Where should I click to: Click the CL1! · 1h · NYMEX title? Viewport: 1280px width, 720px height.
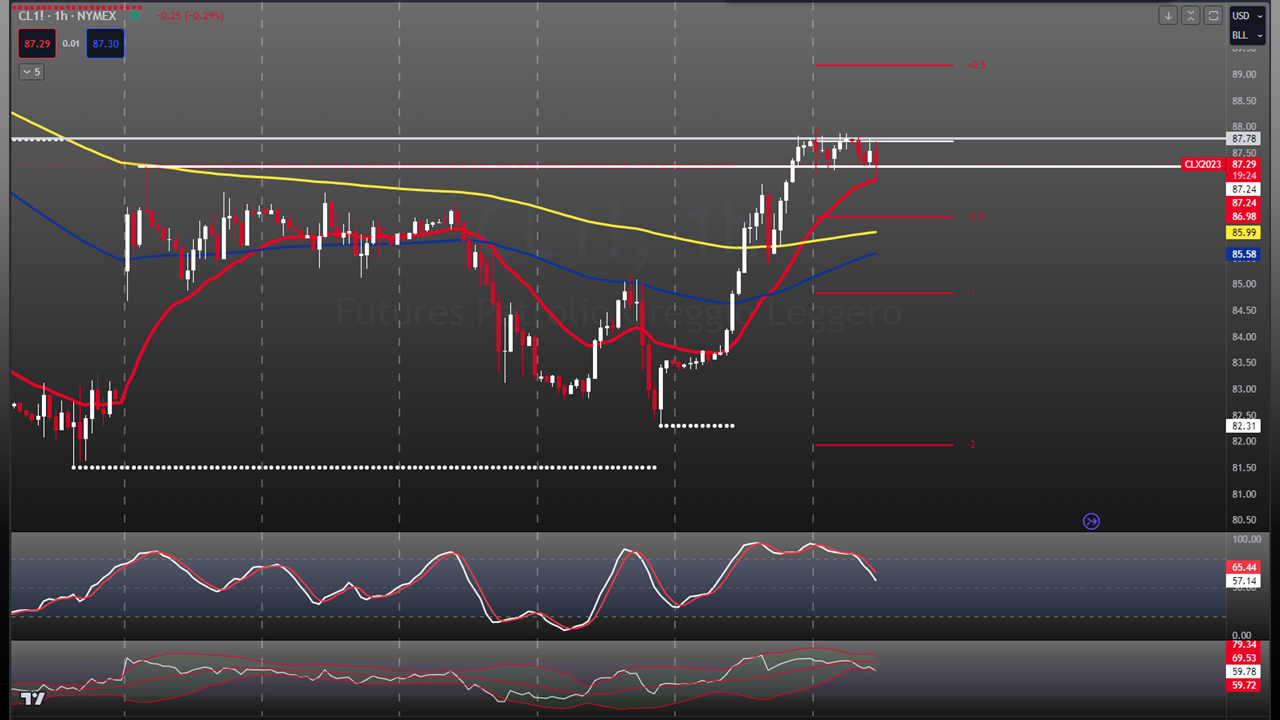67,16
